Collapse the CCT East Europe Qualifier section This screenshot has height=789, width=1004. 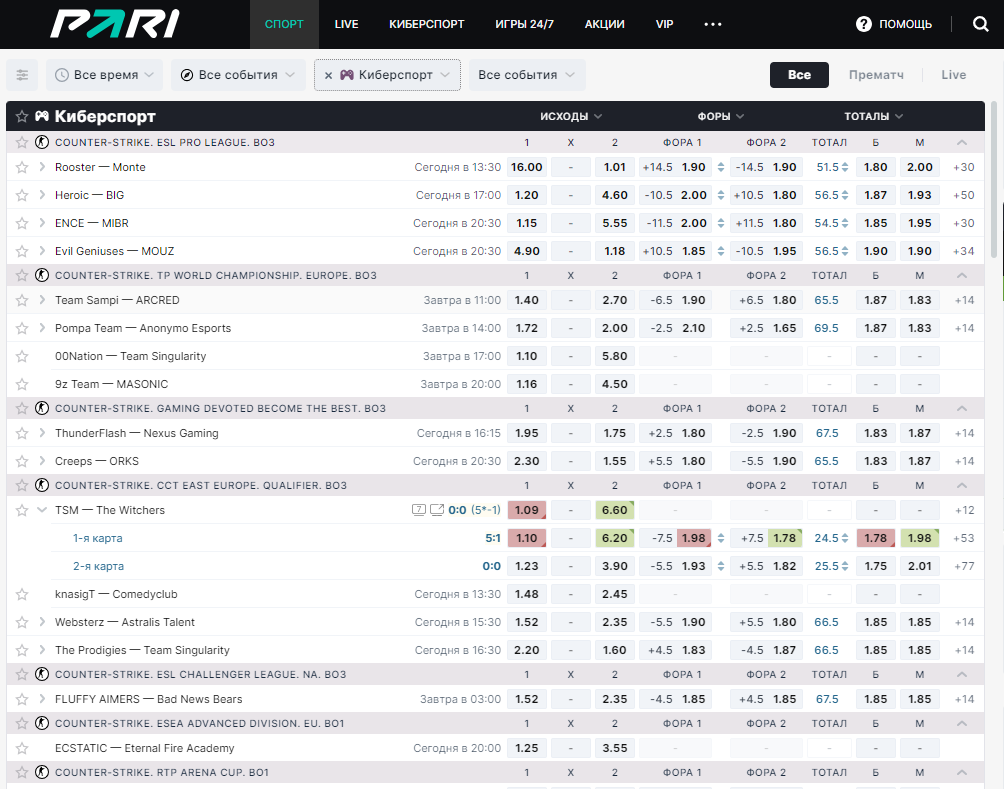(x=961, y=485)
